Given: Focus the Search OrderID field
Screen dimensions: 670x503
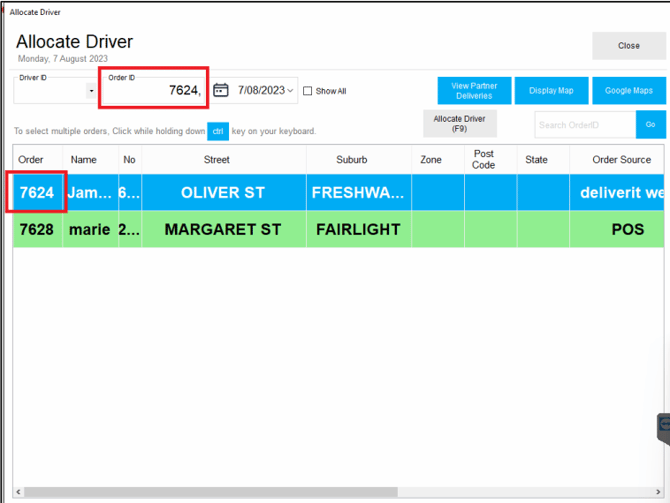Looking at the screenshot, I should tap(585, 125).
